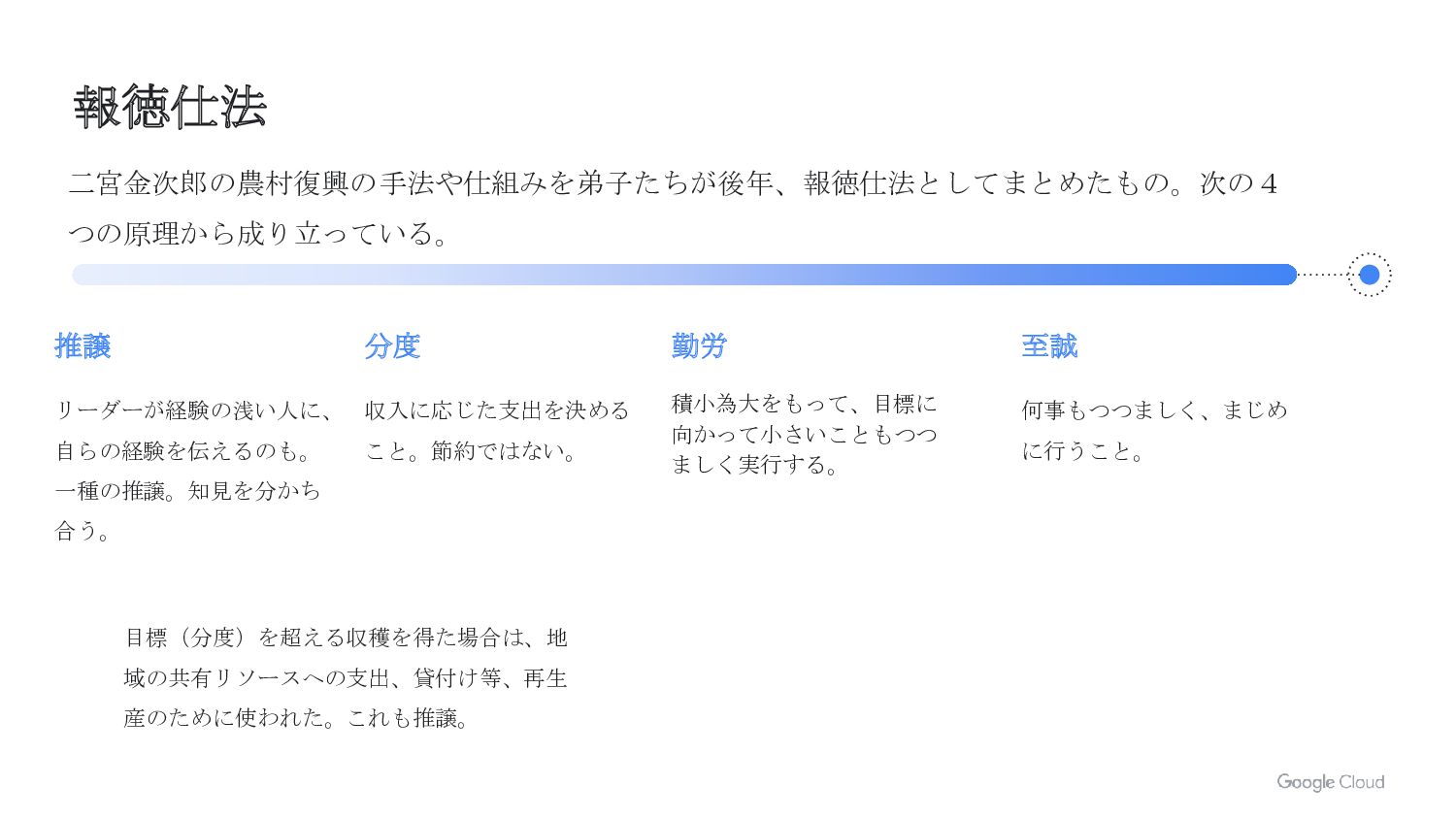Click the dotted connector line beside marker

coord(1322,275)
